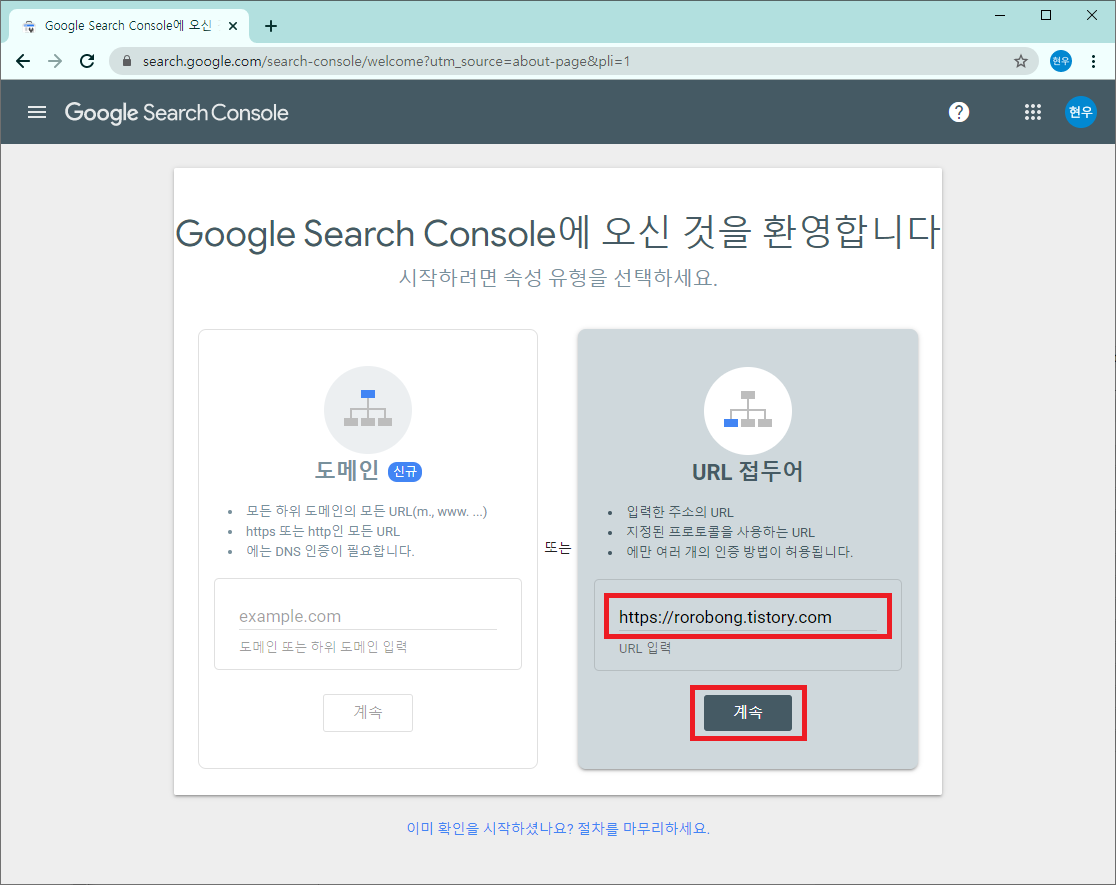Click the 신규 badge next to 도메인
The width and height of the screenshot is (1116, 885).
(x=405, y=471)
